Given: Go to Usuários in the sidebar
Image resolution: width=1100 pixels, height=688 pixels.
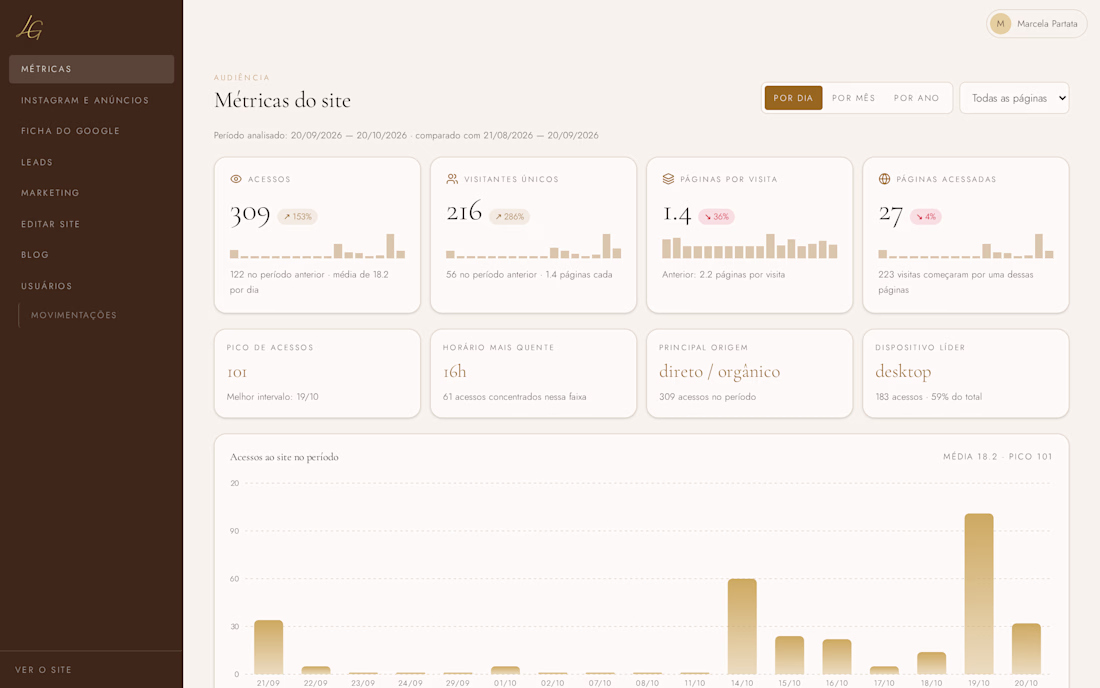Looking at the screenshot, I should click(92, 286).
